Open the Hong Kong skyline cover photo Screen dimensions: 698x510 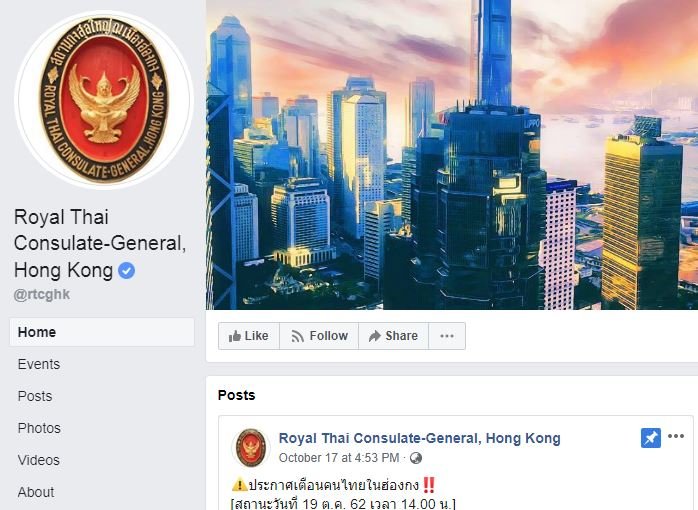(x=452, y=154)
